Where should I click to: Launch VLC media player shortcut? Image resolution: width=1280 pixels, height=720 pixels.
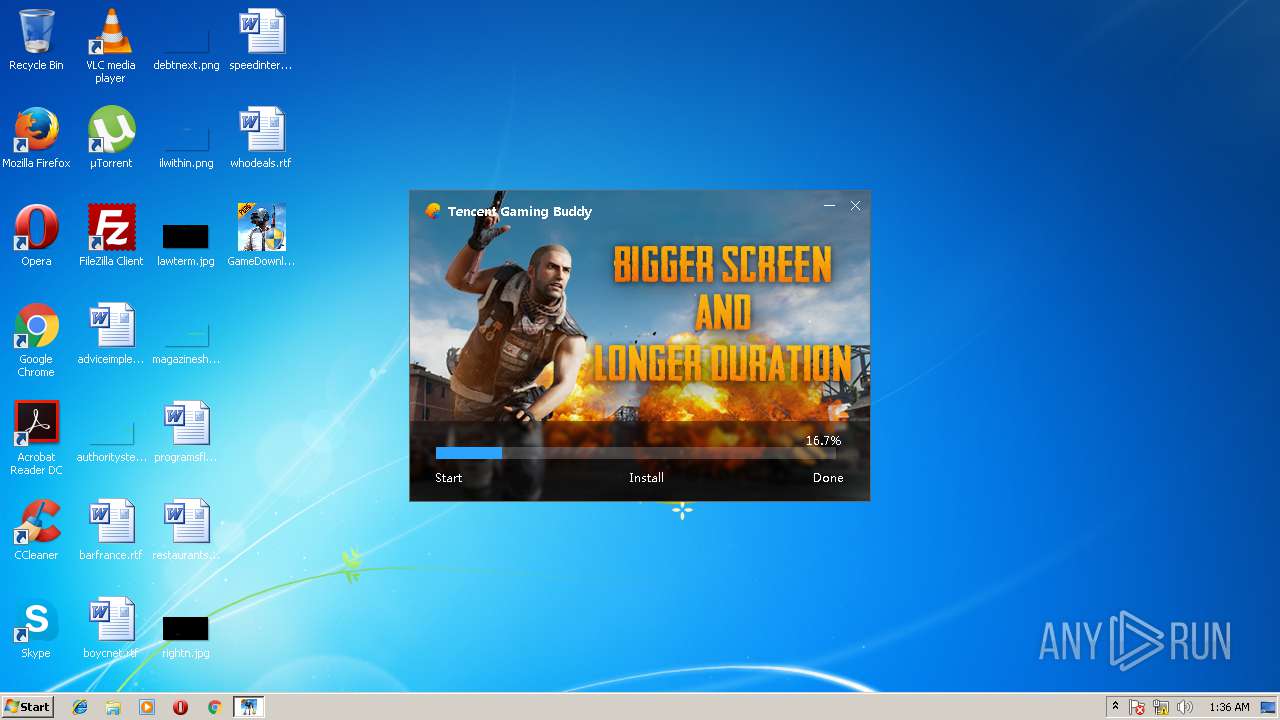(x=110, y=46)
